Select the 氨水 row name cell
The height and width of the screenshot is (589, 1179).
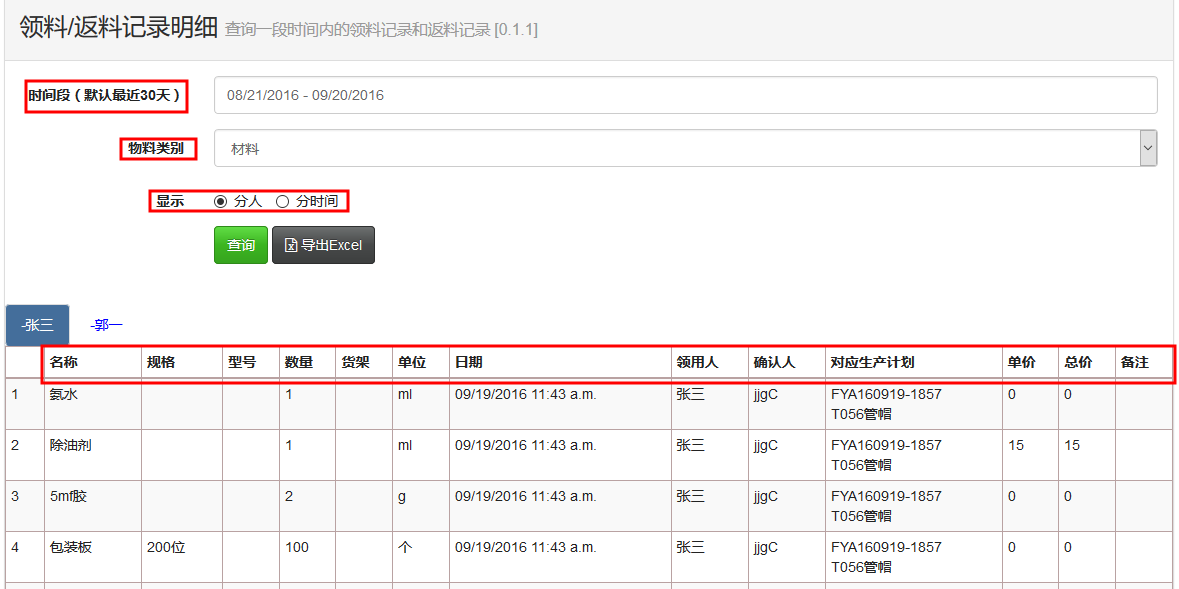pos(64,394)
